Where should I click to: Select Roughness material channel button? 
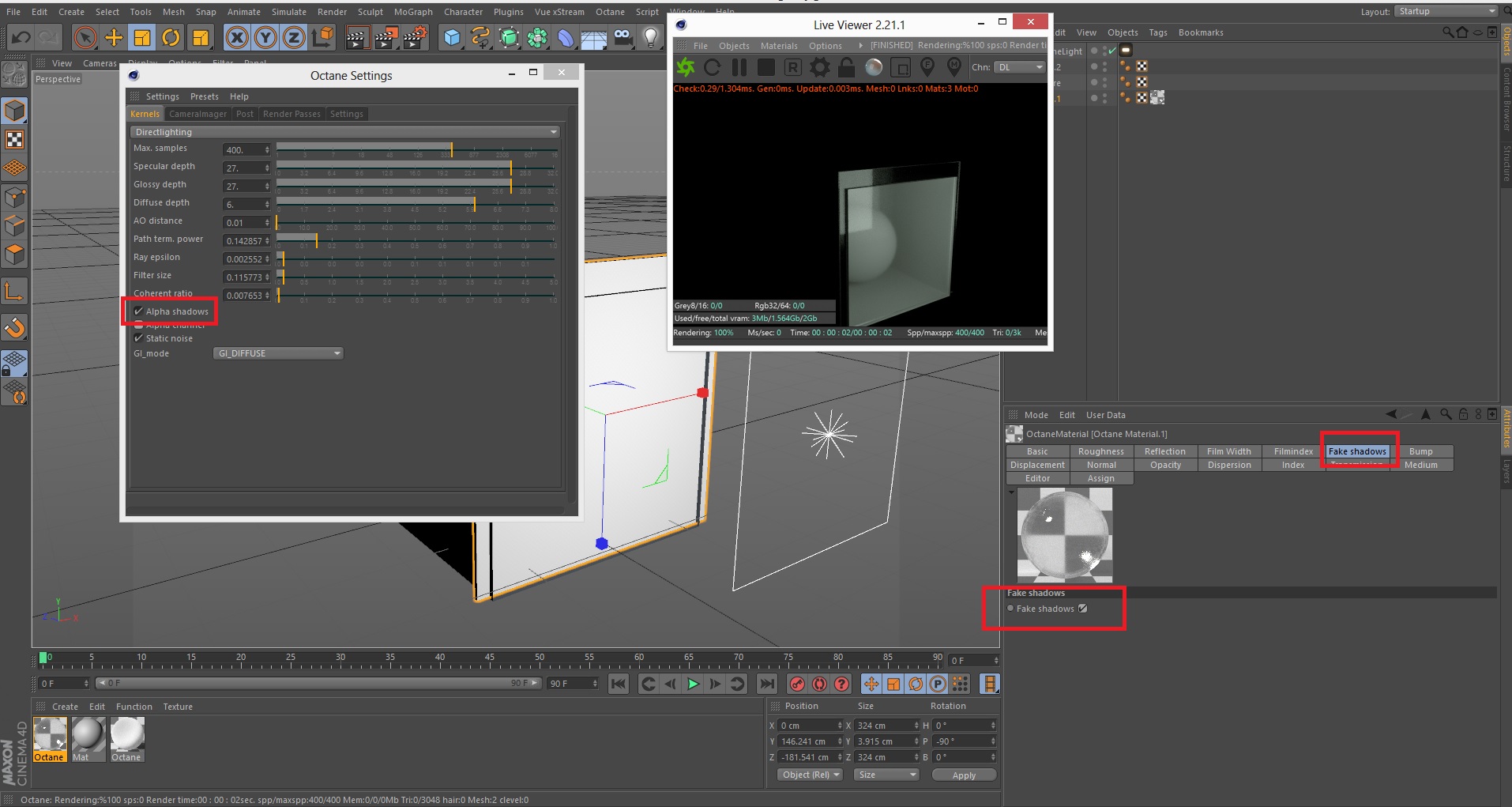click(1100, 451)
